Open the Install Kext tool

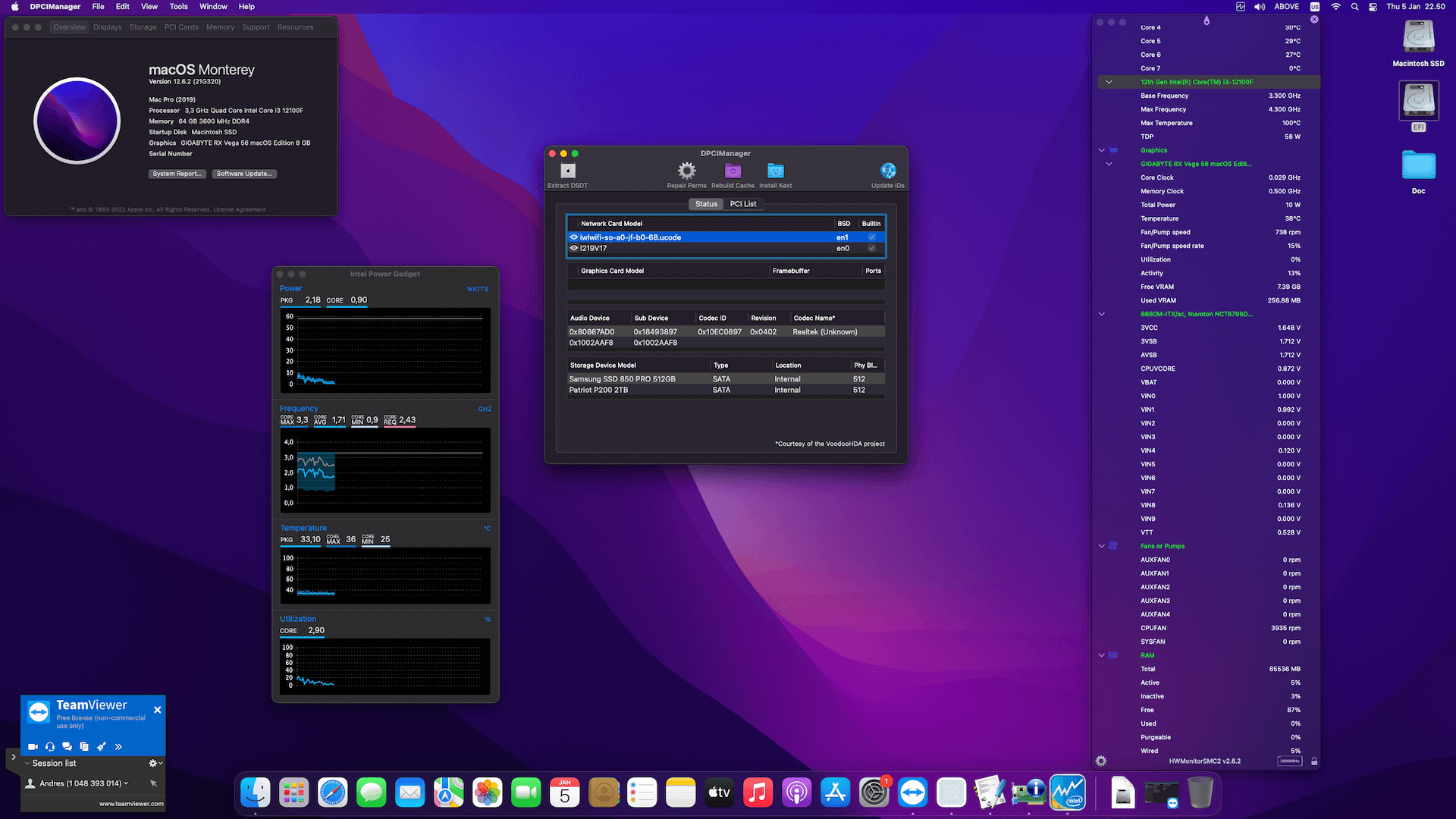774,171
